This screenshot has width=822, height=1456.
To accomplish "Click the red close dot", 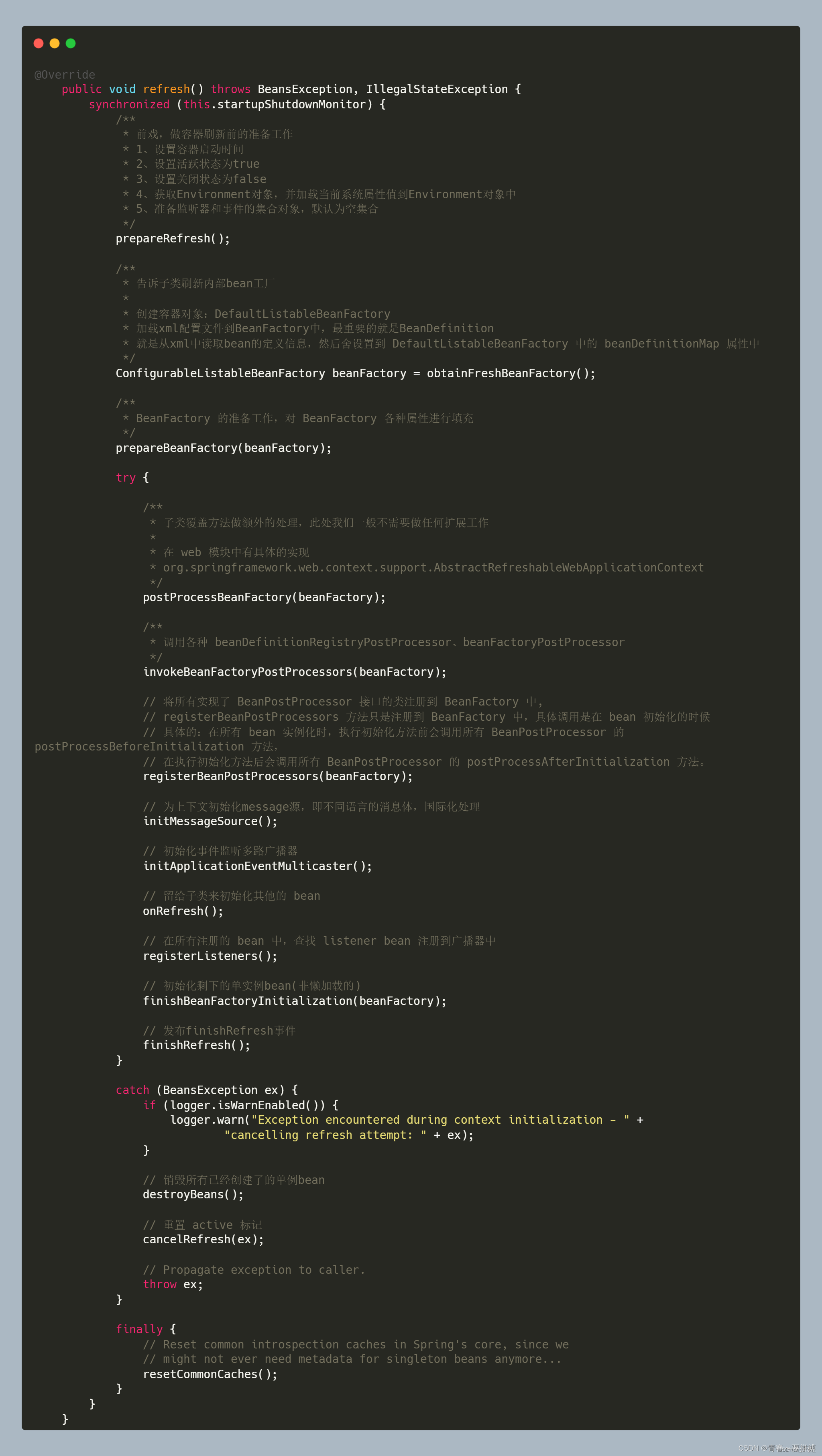I will coord(39,43).
